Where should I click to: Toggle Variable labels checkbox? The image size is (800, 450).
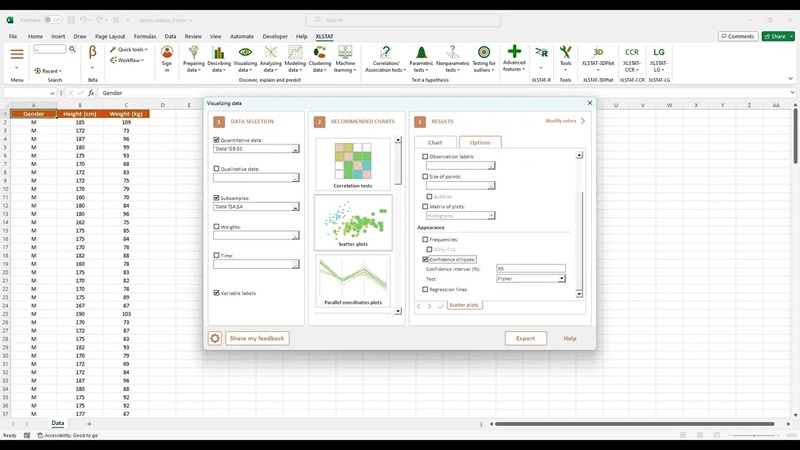click(216, 293)
